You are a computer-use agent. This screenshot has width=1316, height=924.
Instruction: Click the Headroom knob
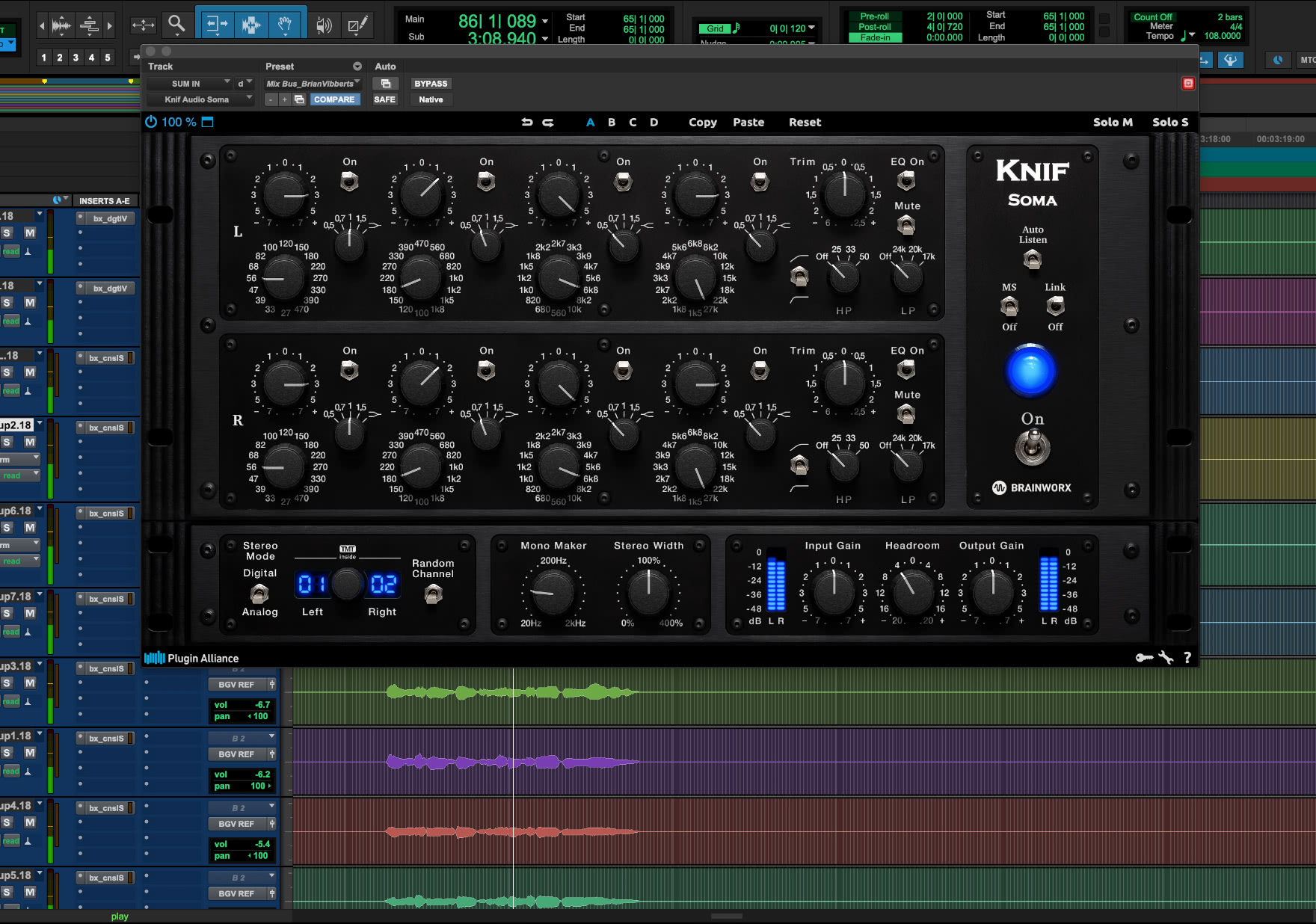(911, 593)
